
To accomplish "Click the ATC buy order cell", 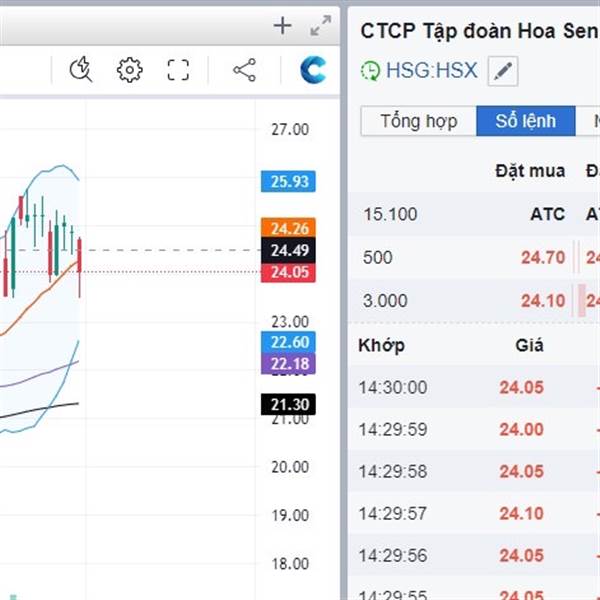I will 548,214.
